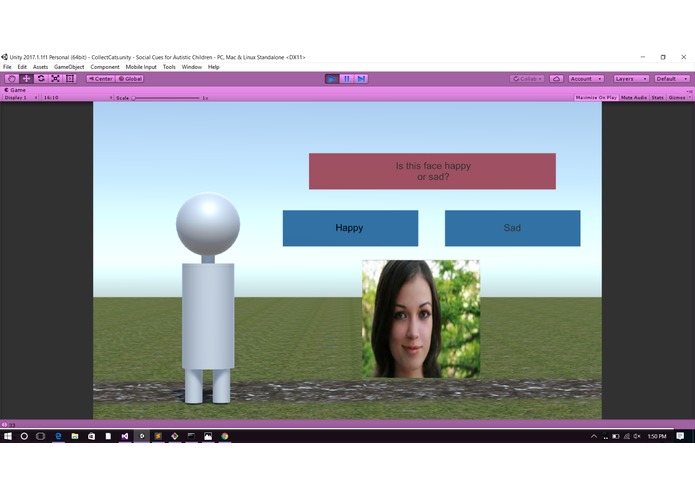This screenshot has height=494, width=695.
Task: Open the Help menu
Action: point(214,67)
